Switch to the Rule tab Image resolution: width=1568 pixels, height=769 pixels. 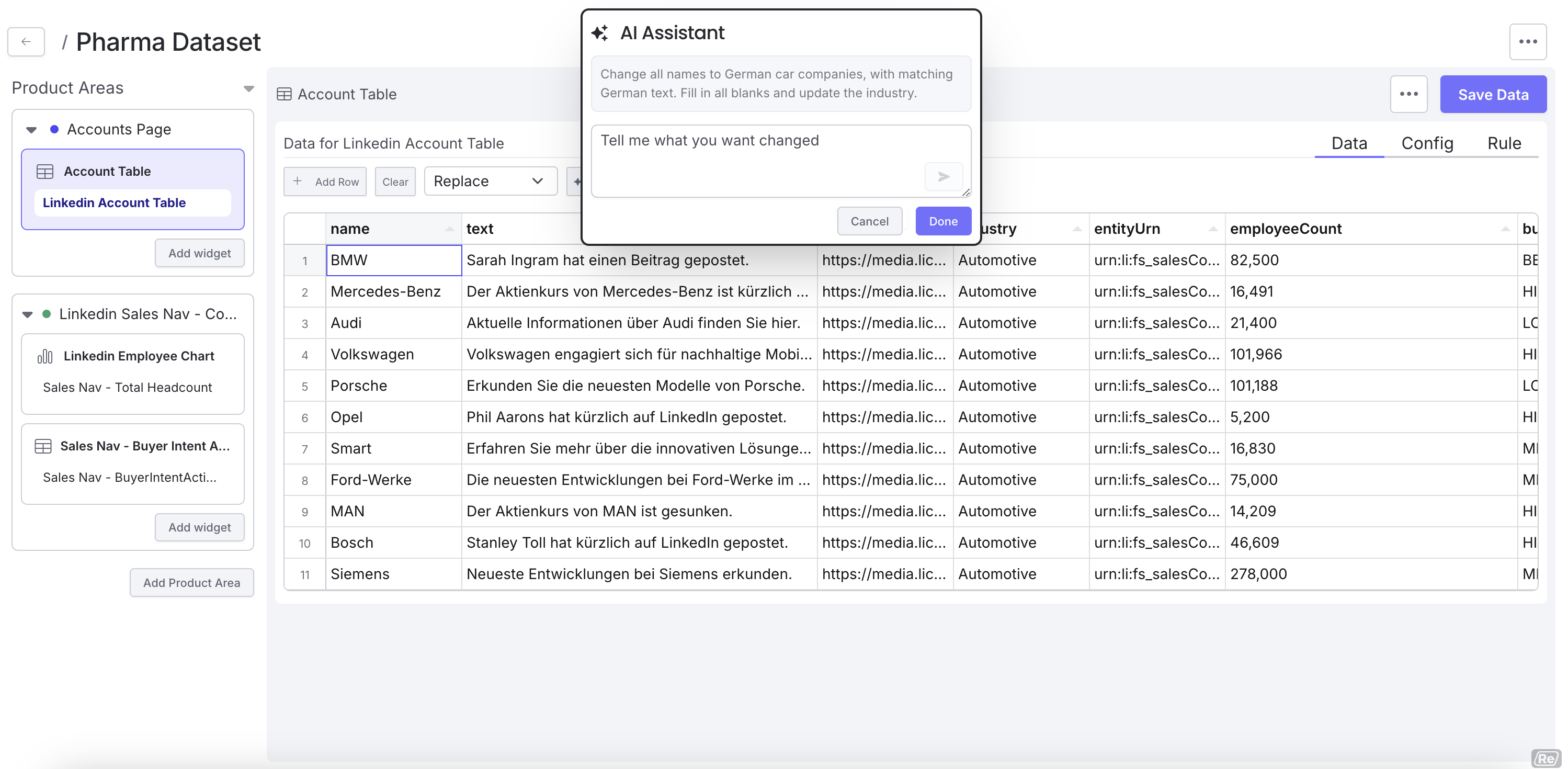pyautogui.click(x=1504, y=143)
